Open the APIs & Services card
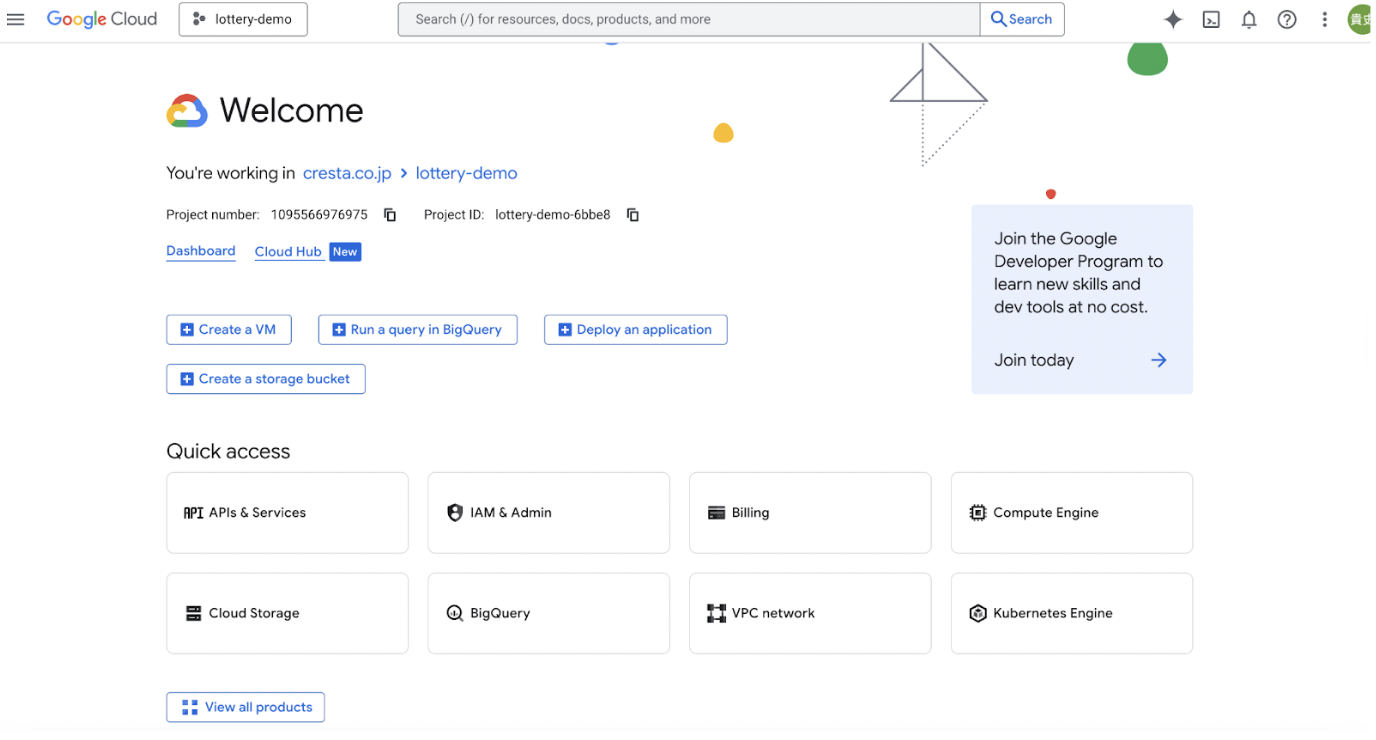The image size is (1376, 740). coord(287,513)
